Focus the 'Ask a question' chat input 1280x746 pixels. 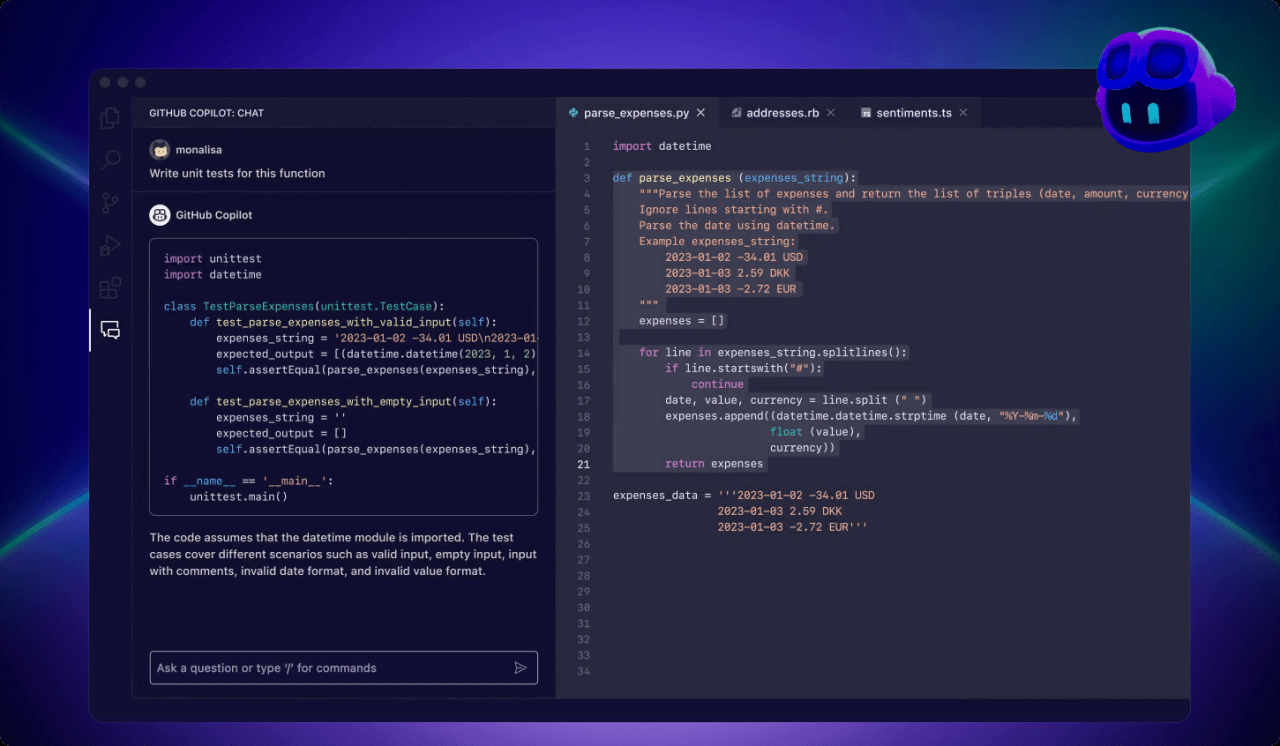click(343, 668)
